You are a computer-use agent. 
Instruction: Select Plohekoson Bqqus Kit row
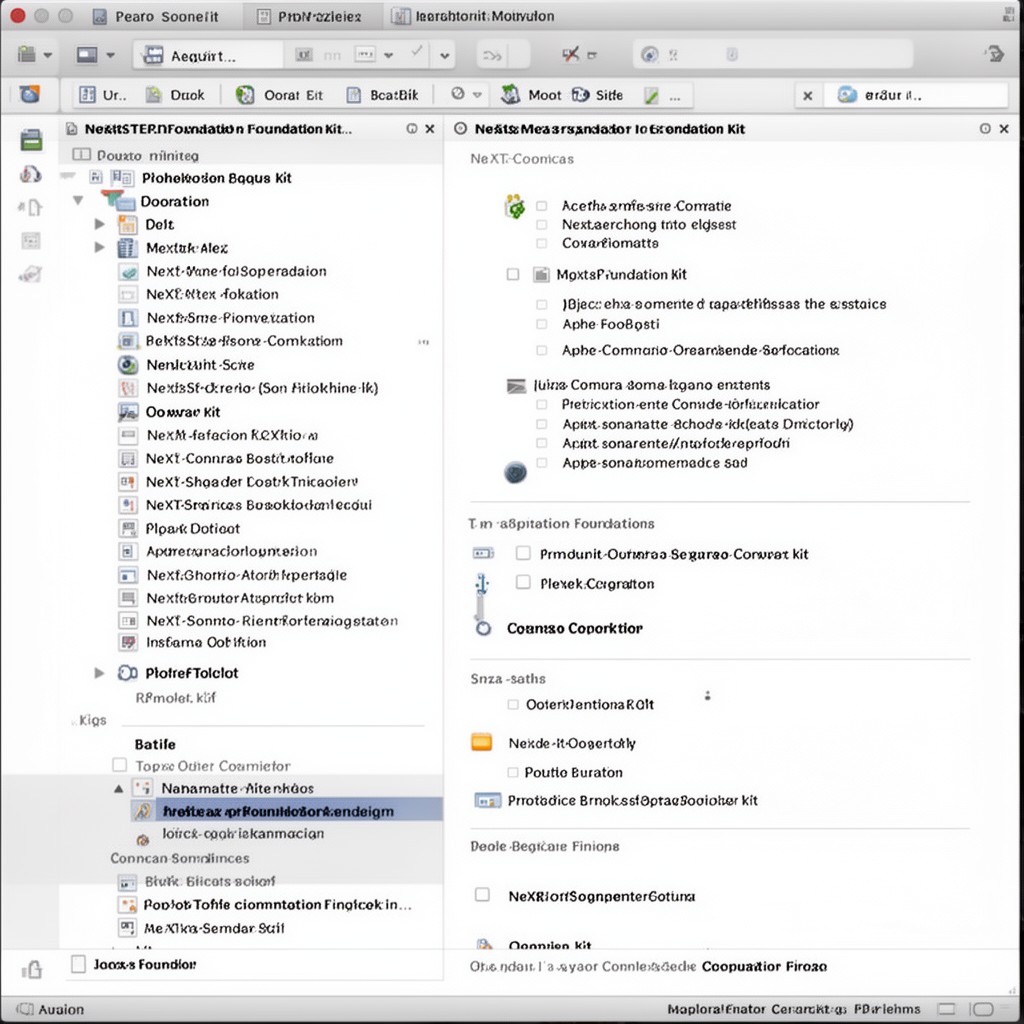point(216,178)
